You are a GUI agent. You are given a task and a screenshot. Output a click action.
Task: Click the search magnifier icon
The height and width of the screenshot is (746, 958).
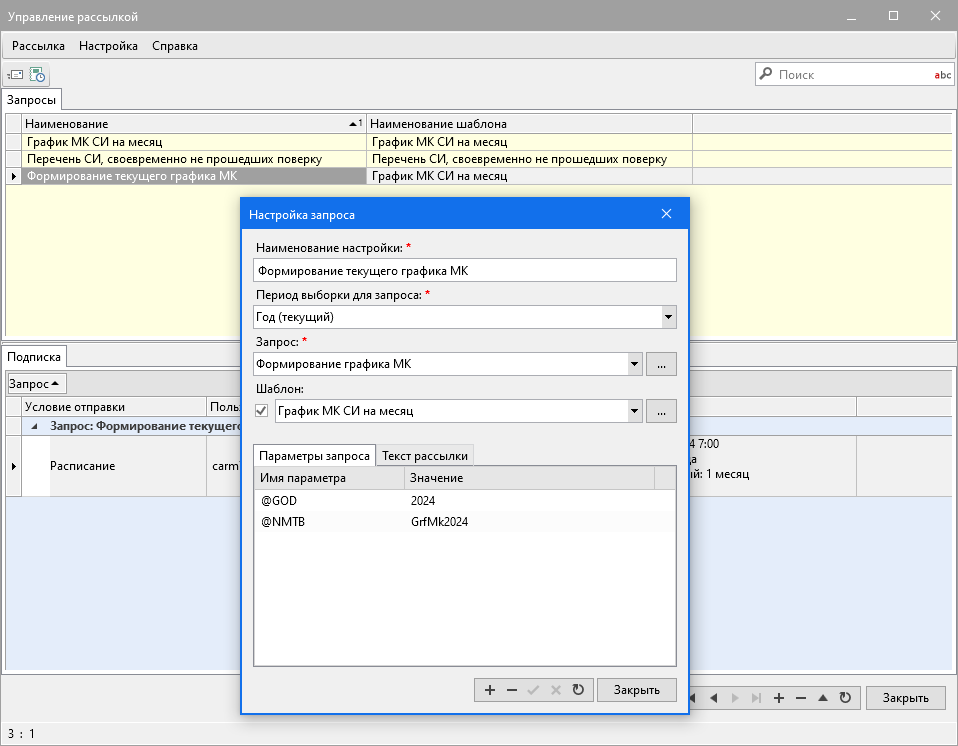point(766,74)
